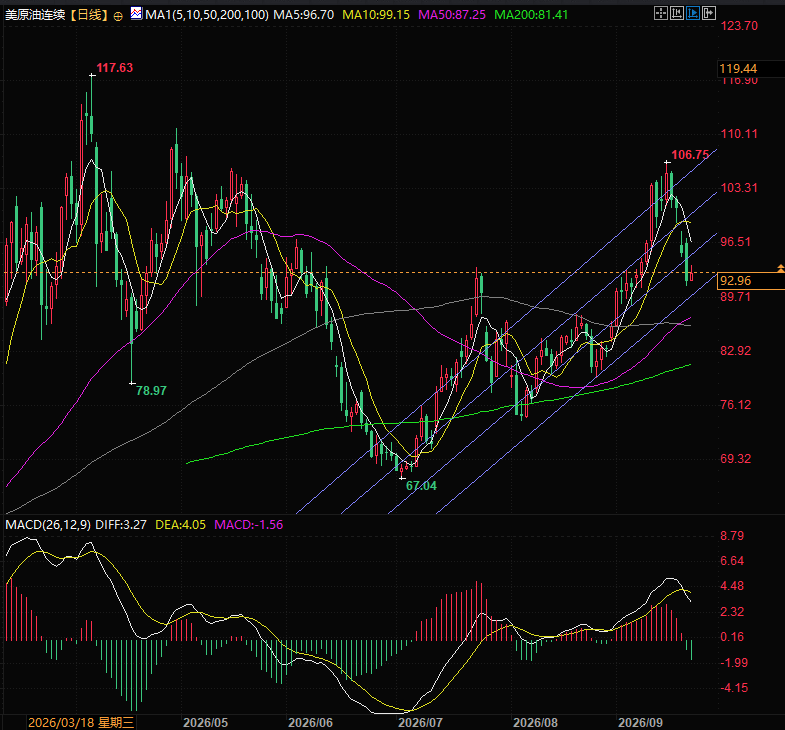Click the 78.97 low price label
This screenshot has width=785, height=730.
[x=151, y=391]
